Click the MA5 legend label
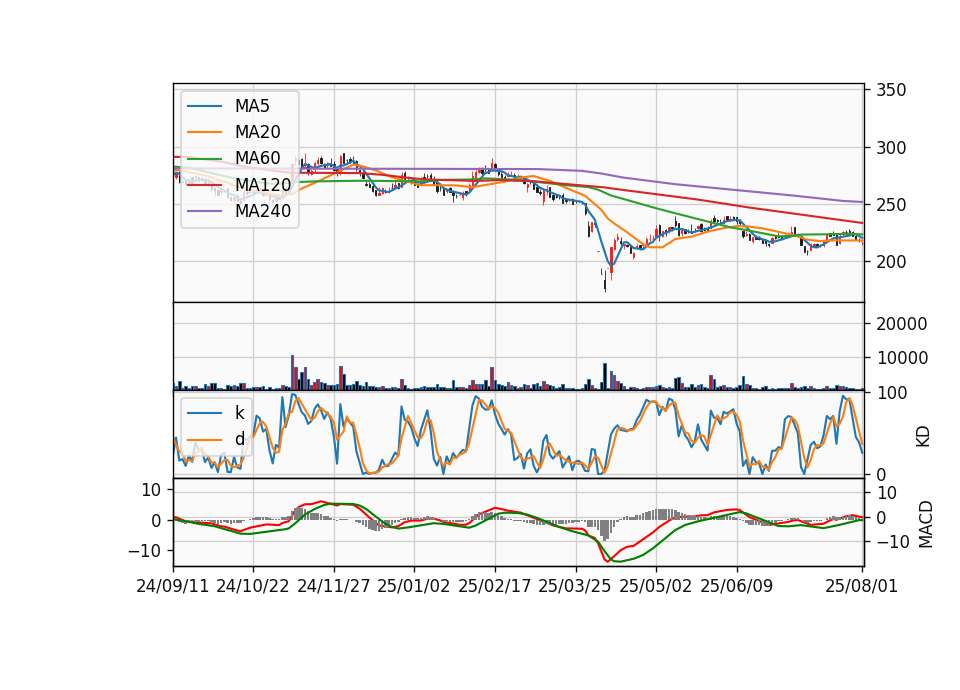Image resolution: width=960 pixels, height=690 pixels. point(252,106)
